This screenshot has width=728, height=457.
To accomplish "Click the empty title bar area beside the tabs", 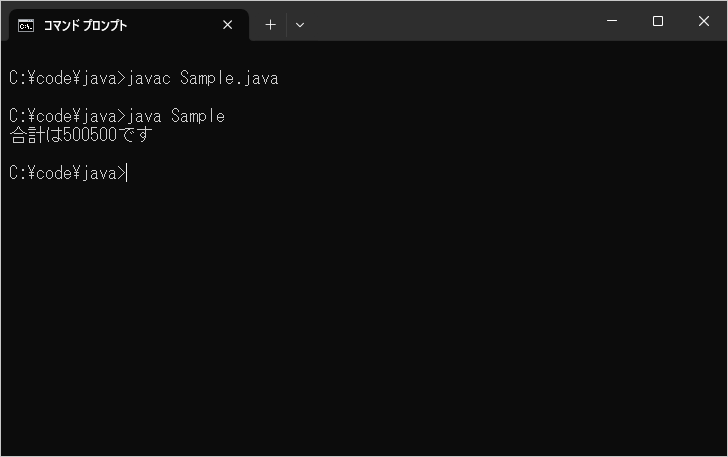I will tap(446, 21).
